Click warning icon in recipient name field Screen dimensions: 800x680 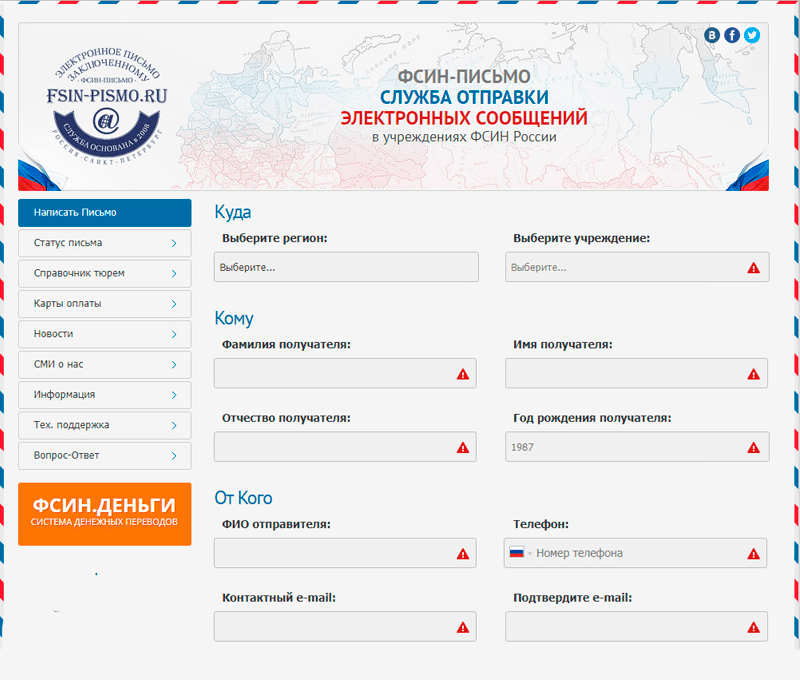[x=753, y=374]
